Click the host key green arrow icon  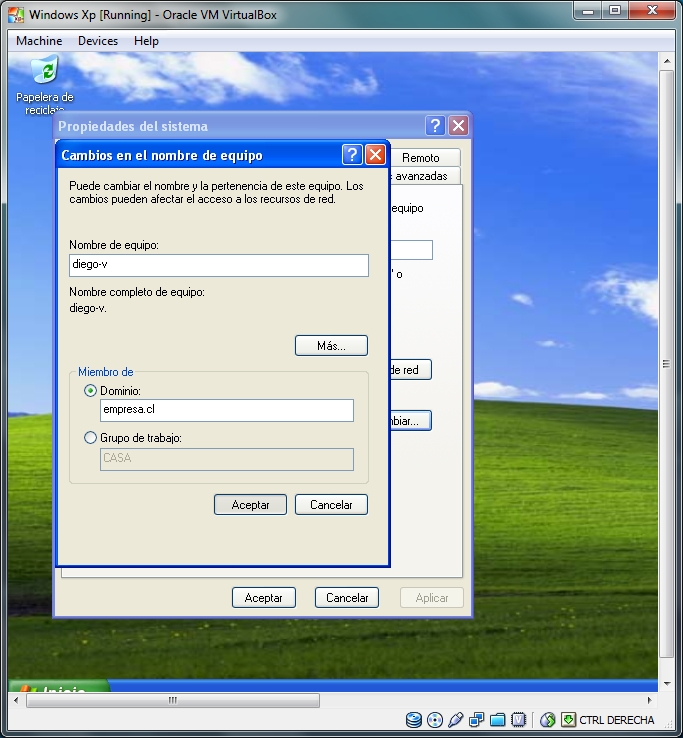coord(568,720)
